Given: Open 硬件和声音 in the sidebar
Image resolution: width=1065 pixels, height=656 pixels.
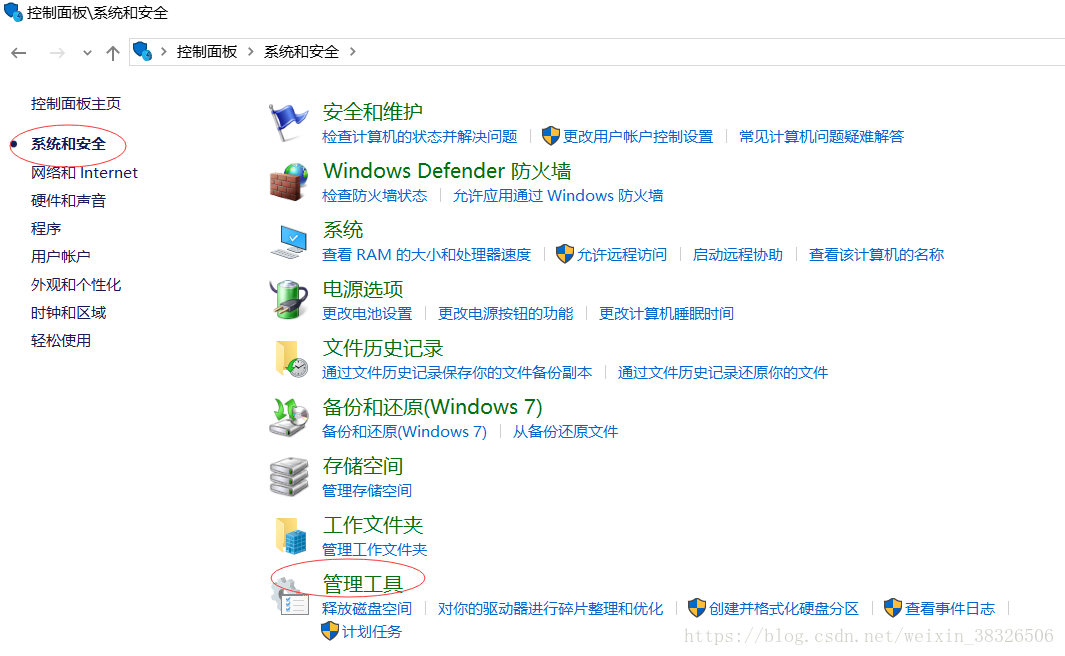Looking at the screenshot, I should (68, 200).
